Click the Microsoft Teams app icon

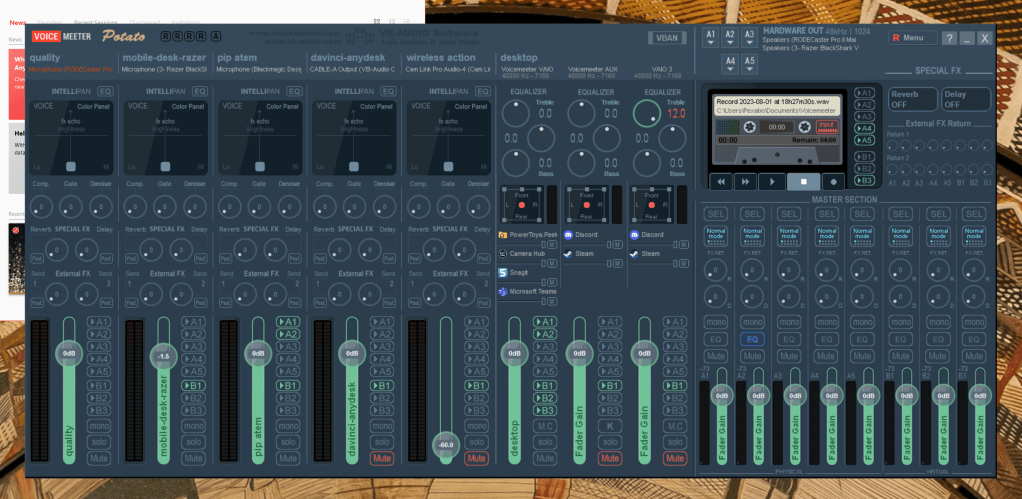point(503,291)
